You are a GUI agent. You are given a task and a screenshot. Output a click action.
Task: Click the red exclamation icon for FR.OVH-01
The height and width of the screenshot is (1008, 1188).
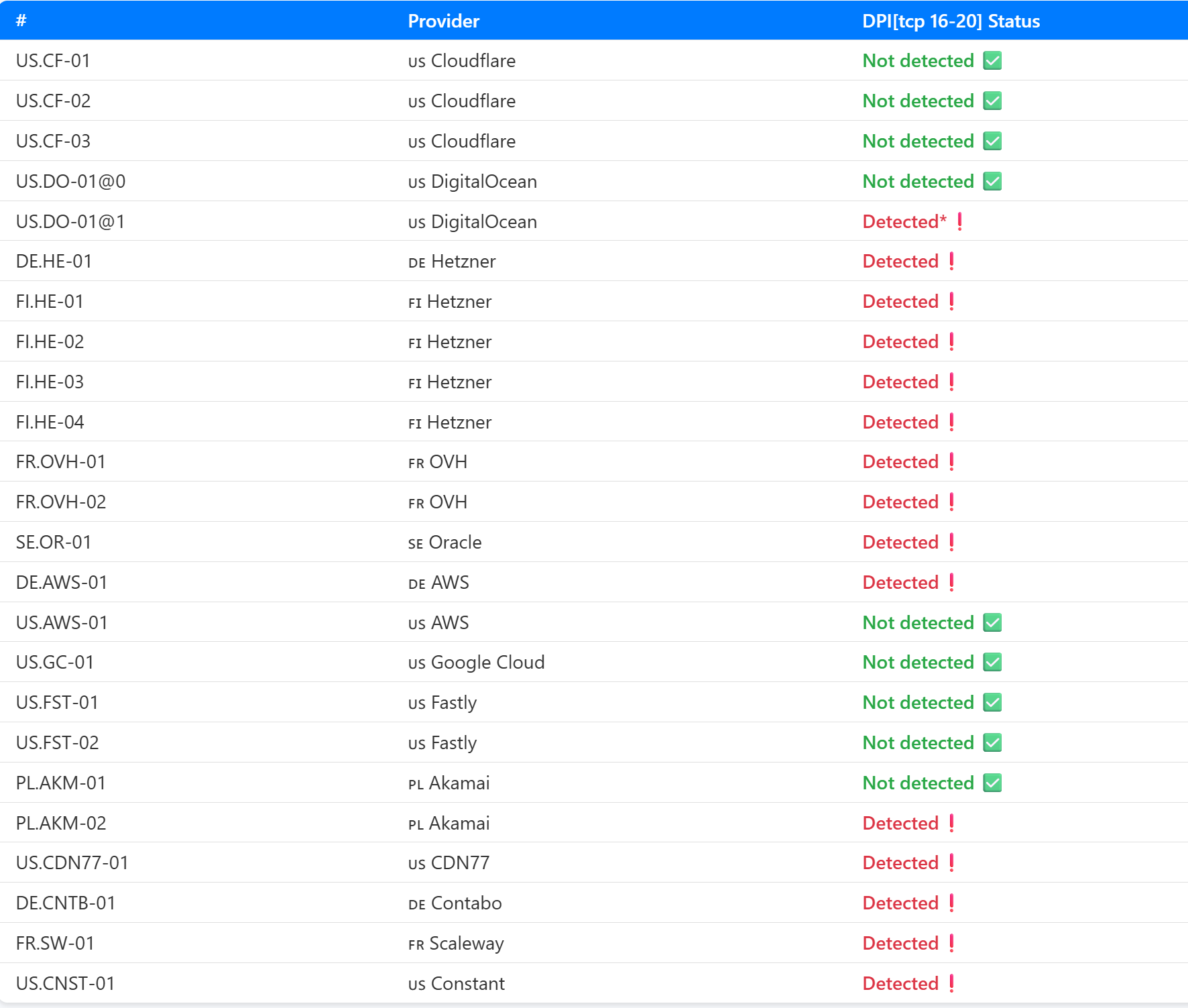coord(952,461)
